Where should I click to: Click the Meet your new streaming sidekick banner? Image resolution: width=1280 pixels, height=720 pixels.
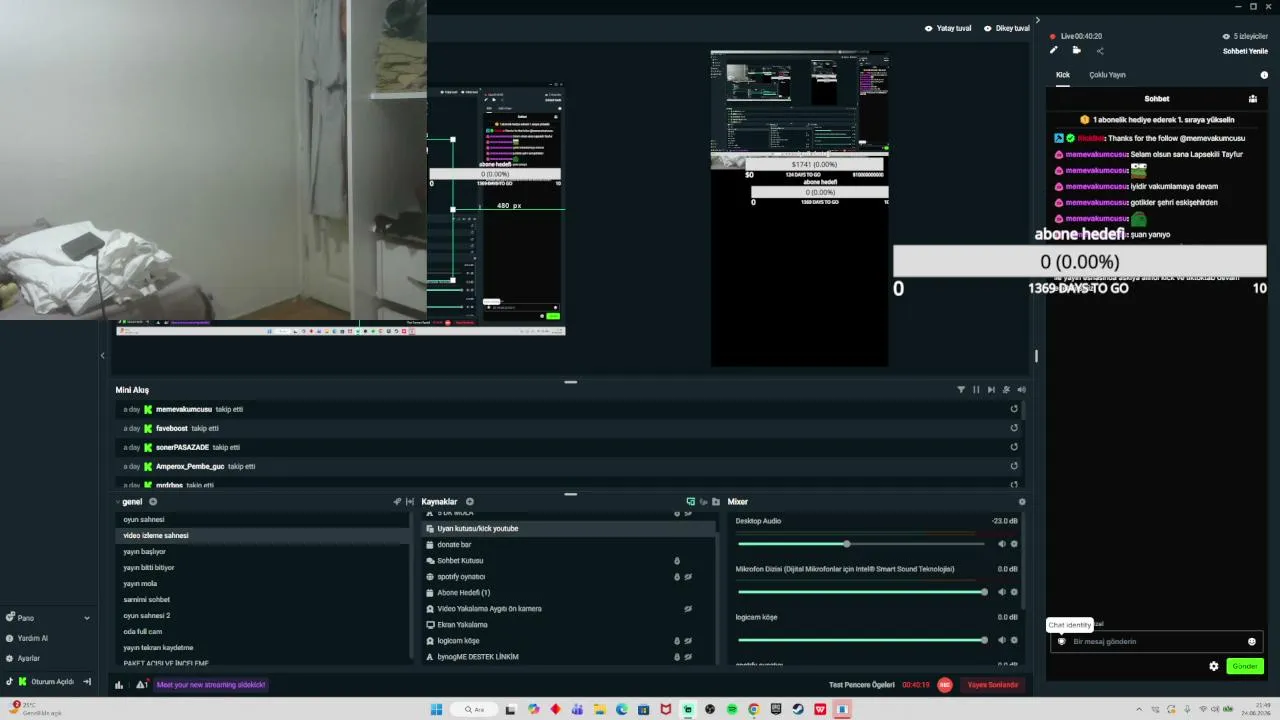(210, 685)
